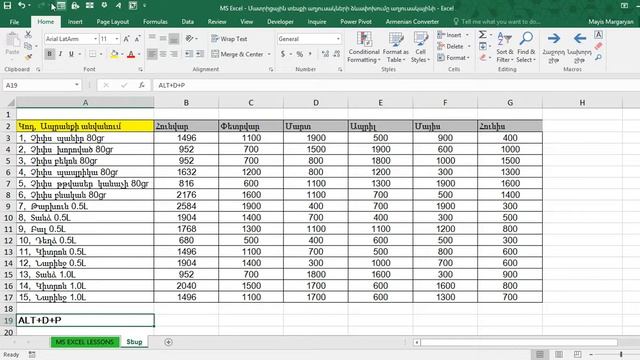Click the Save icon in quick access toolbar
640x360 pixels.
point(7,6)
